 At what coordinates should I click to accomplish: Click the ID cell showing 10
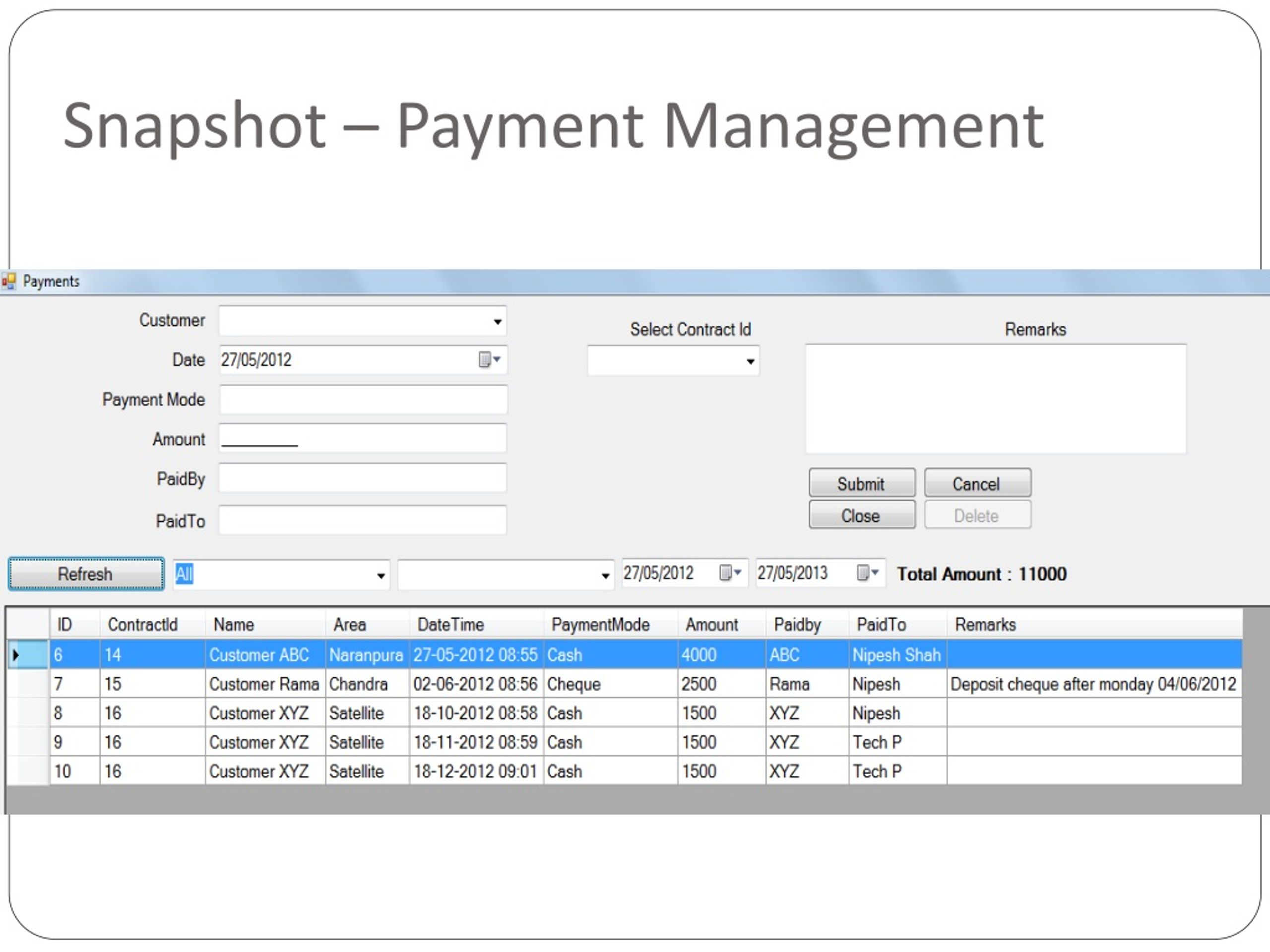click(74, 771)
